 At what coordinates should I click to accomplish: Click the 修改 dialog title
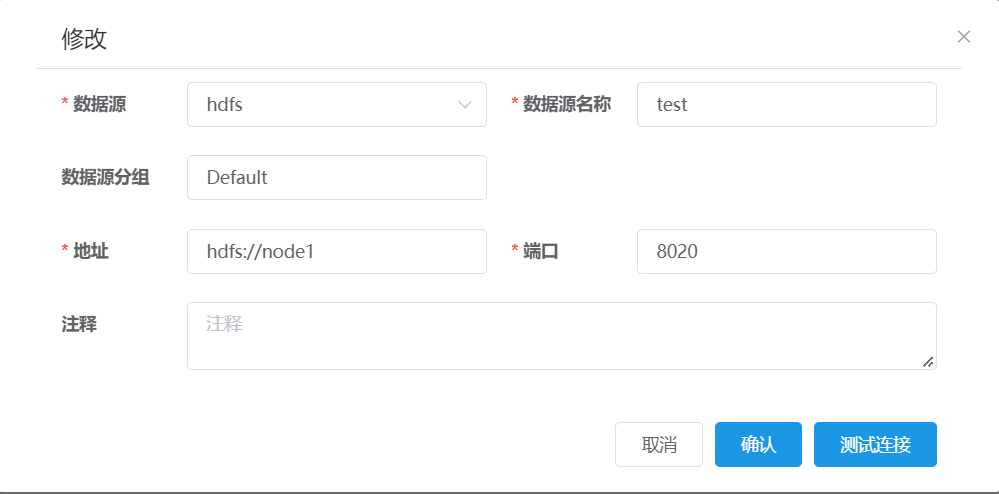click(84, 39)
